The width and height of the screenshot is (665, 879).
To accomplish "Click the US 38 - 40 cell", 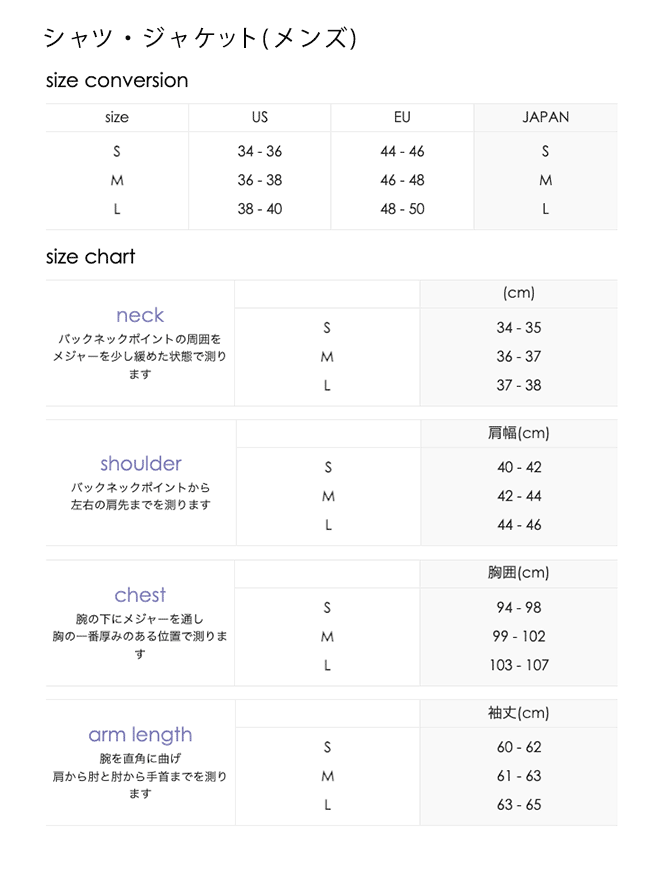I will (x=260, y=209).
